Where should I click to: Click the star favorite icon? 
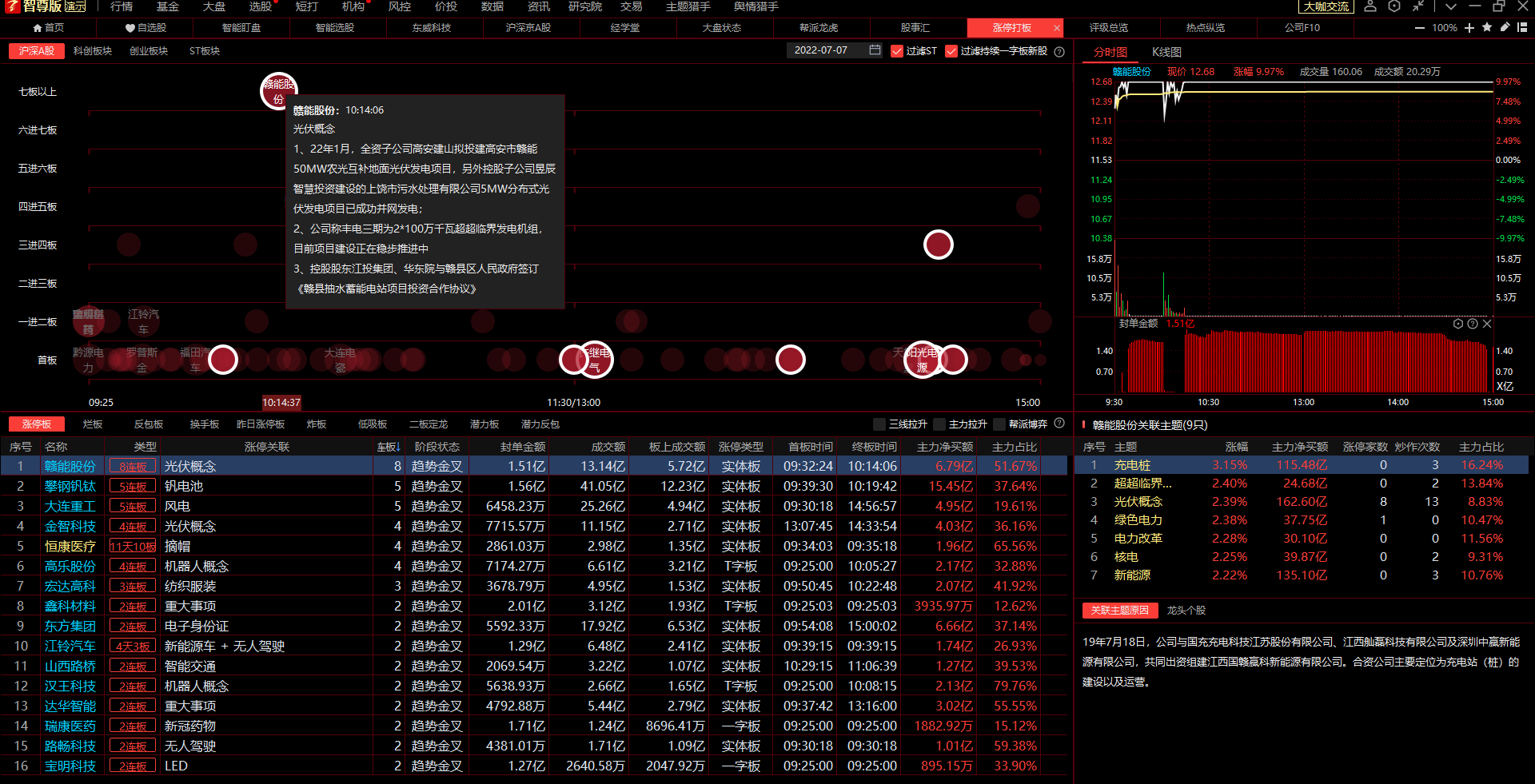1487,27
